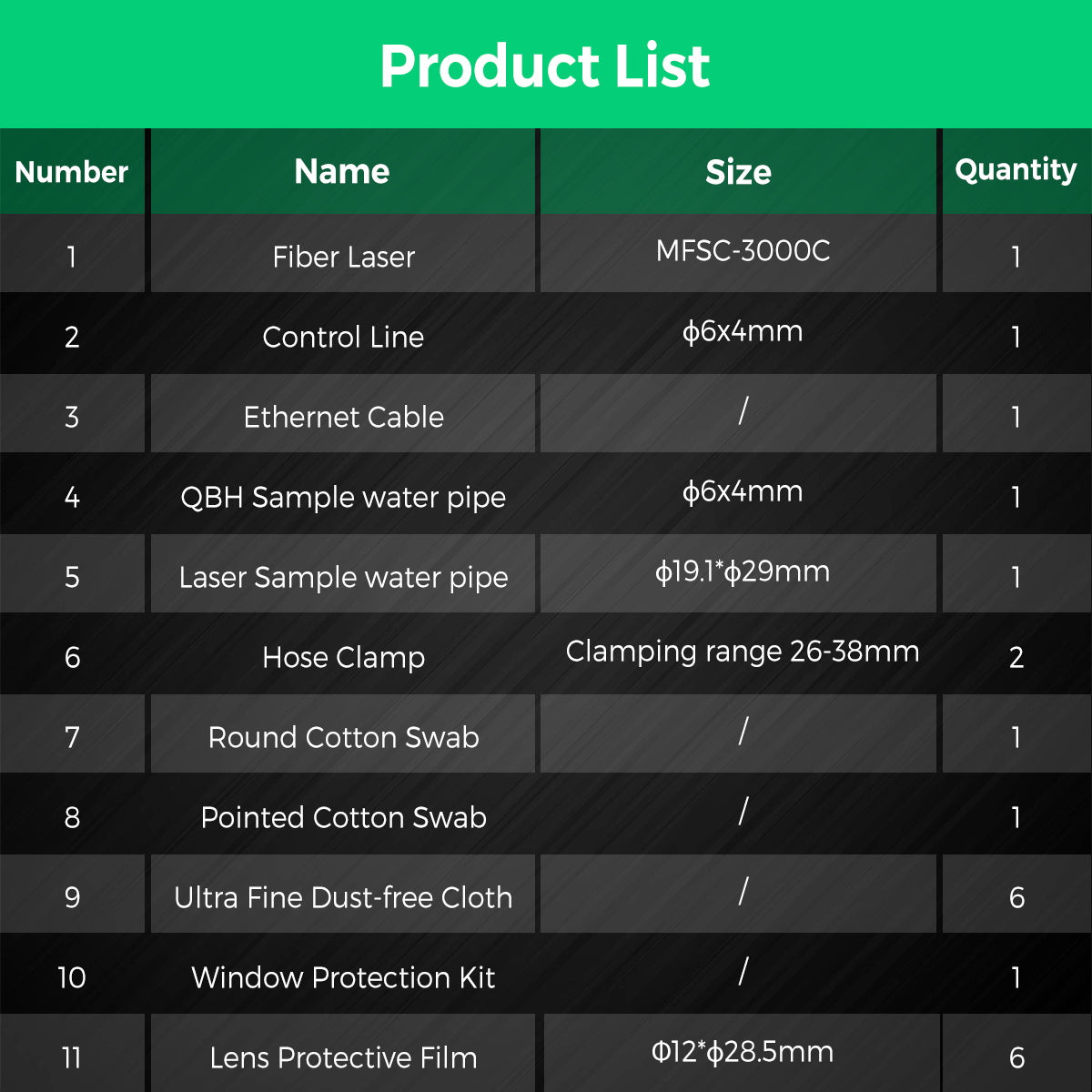Click the Quantity column header
Screen dimensions: 1092x1092
(x=1016, y=170)
